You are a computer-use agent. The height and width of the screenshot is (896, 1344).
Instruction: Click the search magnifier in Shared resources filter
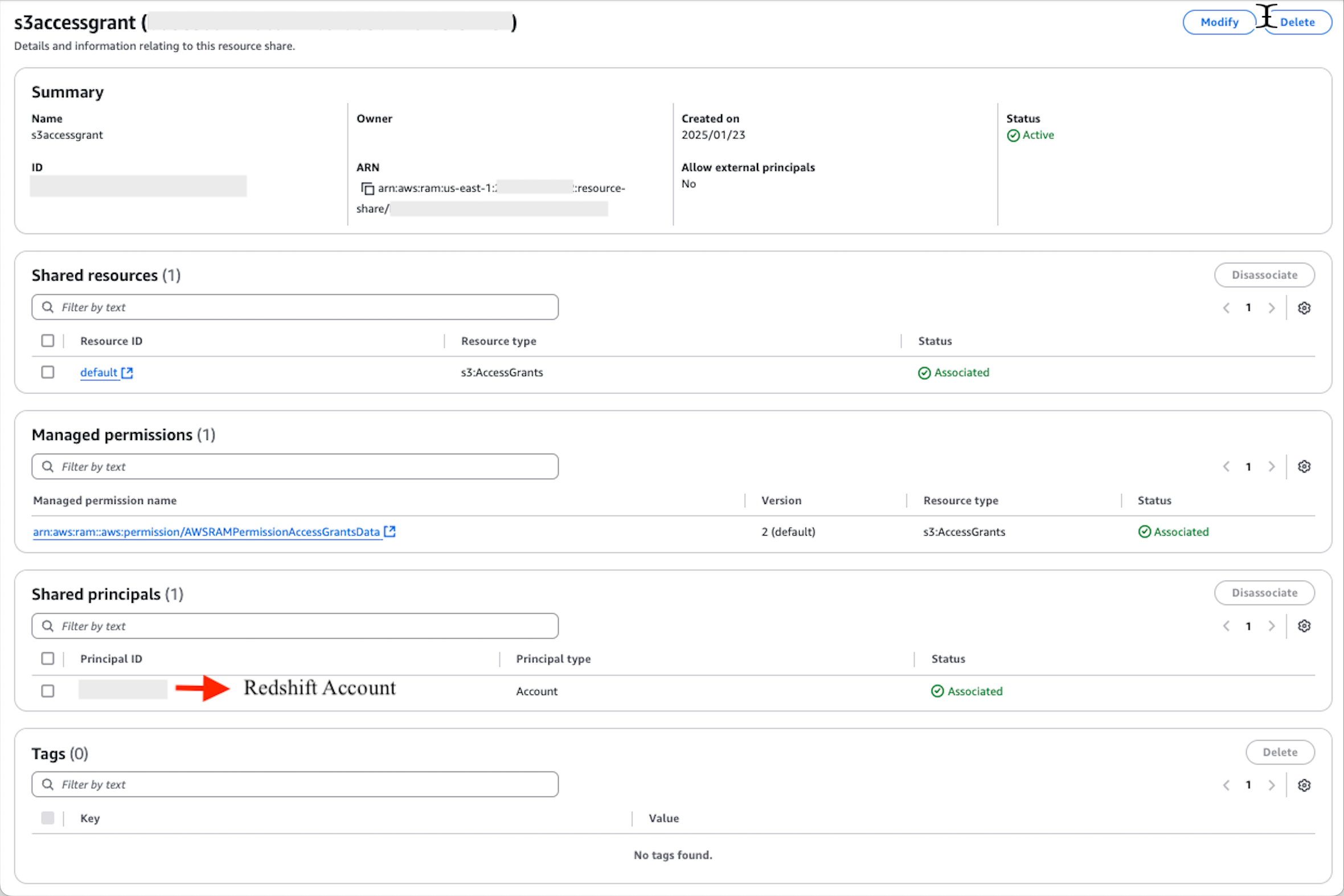[x=48, y=307]
